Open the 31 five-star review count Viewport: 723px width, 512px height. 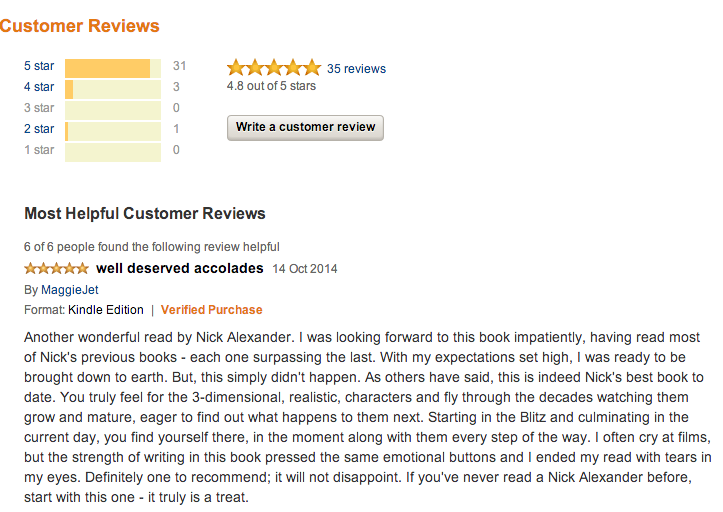[x=179, y=66]
